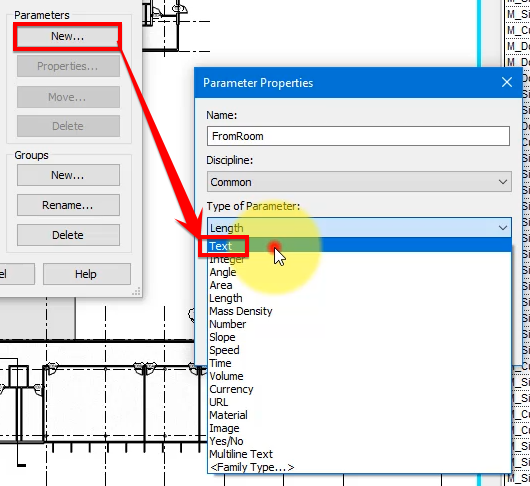Click New button under Parameters

pos(68,36)
